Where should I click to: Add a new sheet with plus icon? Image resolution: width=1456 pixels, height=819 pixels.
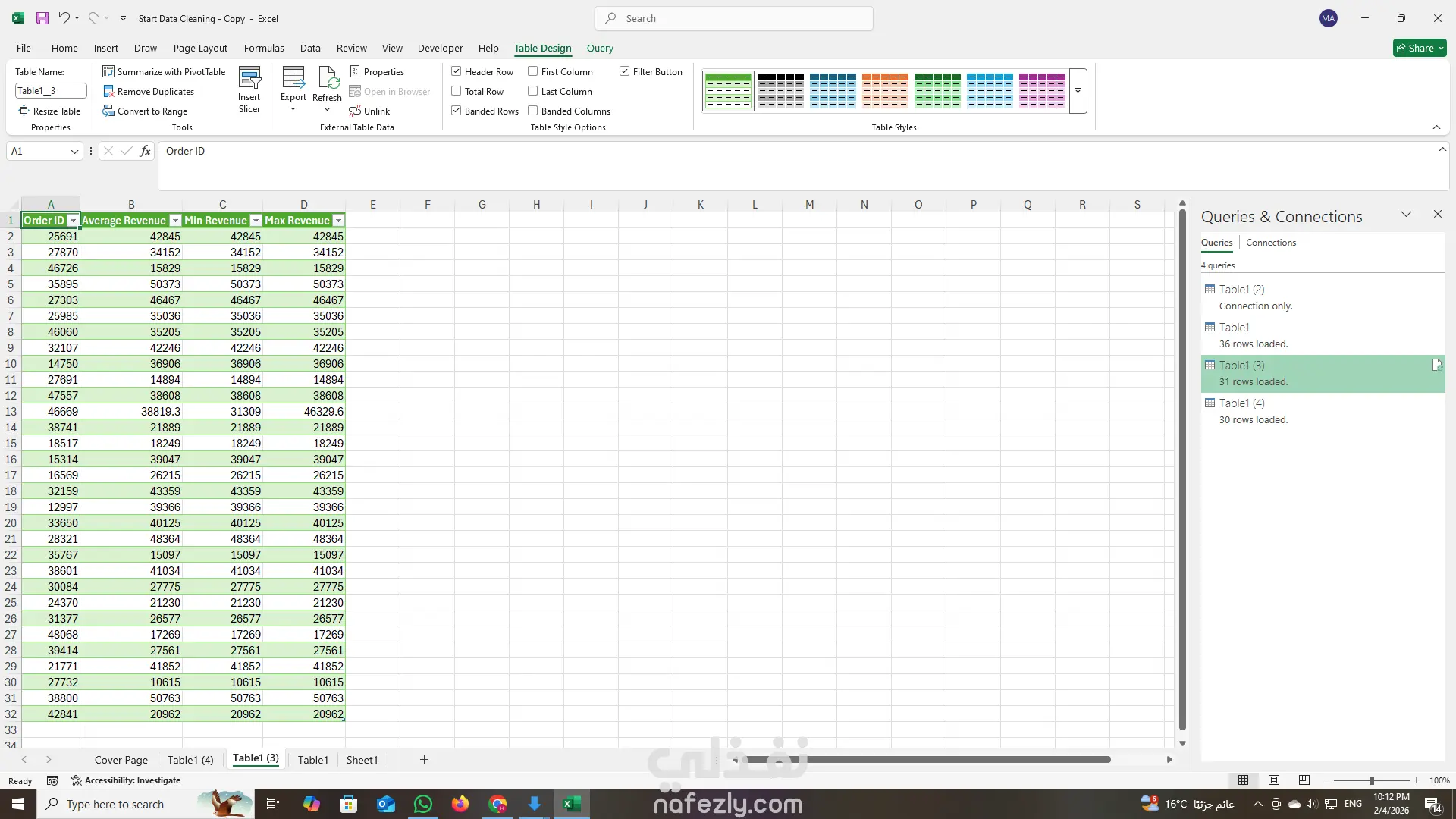[x=424, y=759]
